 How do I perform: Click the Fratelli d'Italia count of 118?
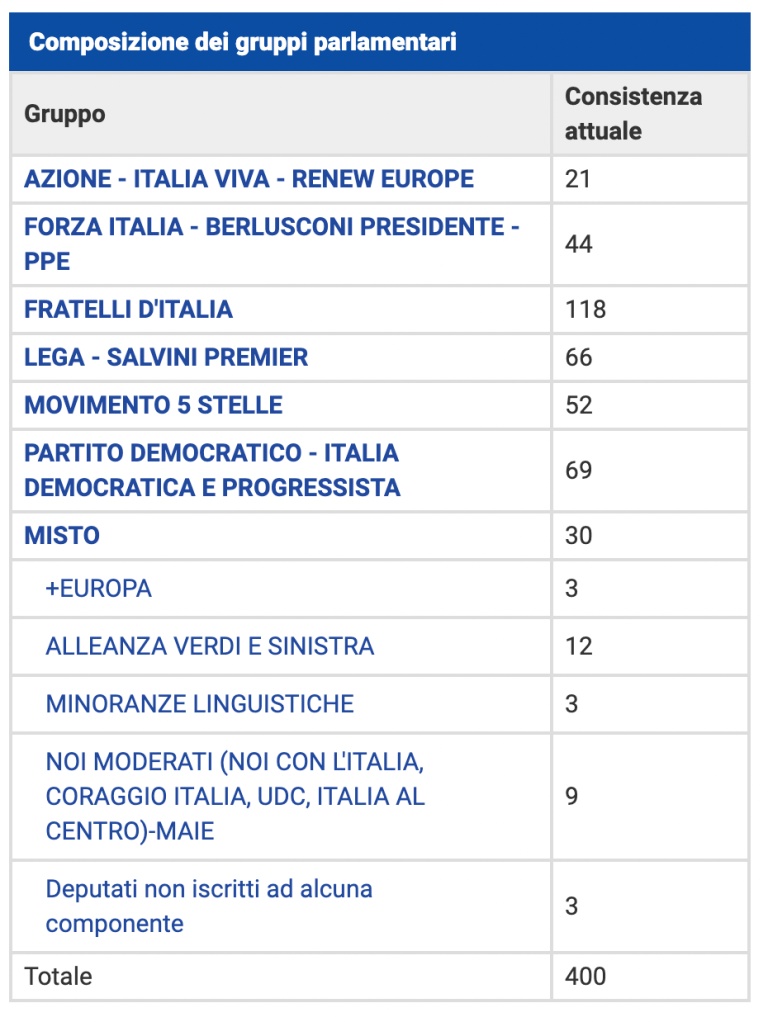point(586,309)
